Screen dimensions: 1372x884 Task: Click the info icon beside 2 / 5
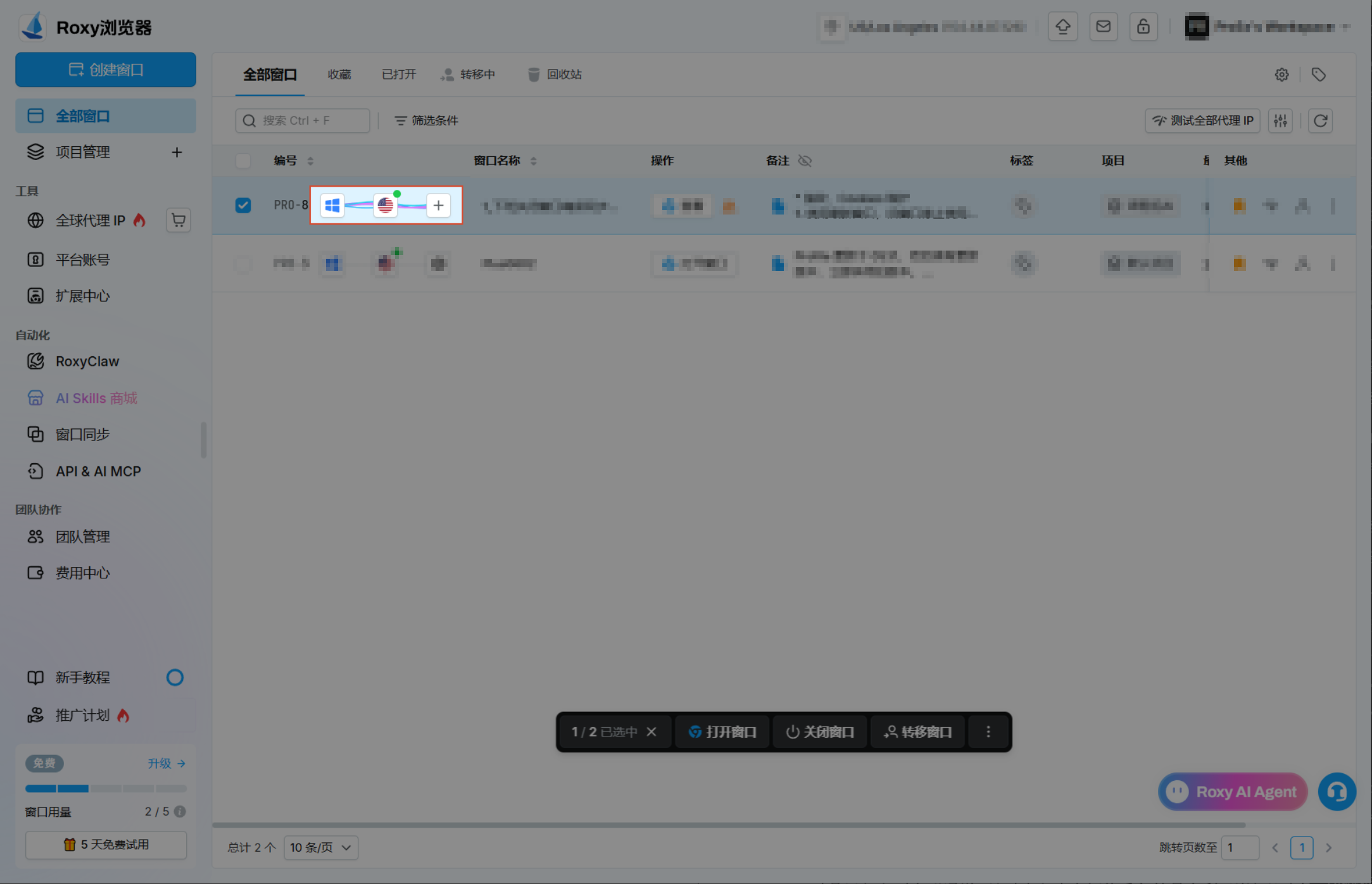(180, 811)
